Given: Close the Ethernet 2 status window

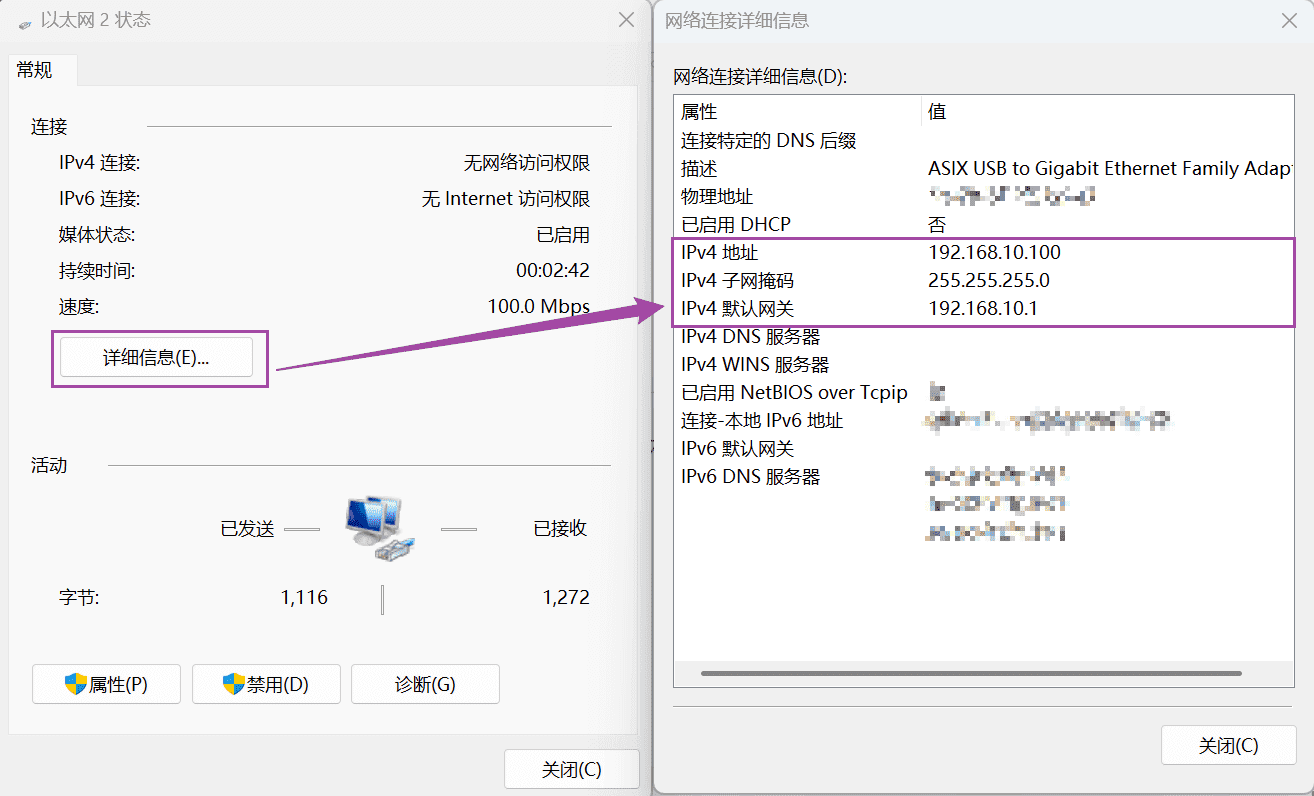Looking at the screenshot, I should [x=626, y=20].
